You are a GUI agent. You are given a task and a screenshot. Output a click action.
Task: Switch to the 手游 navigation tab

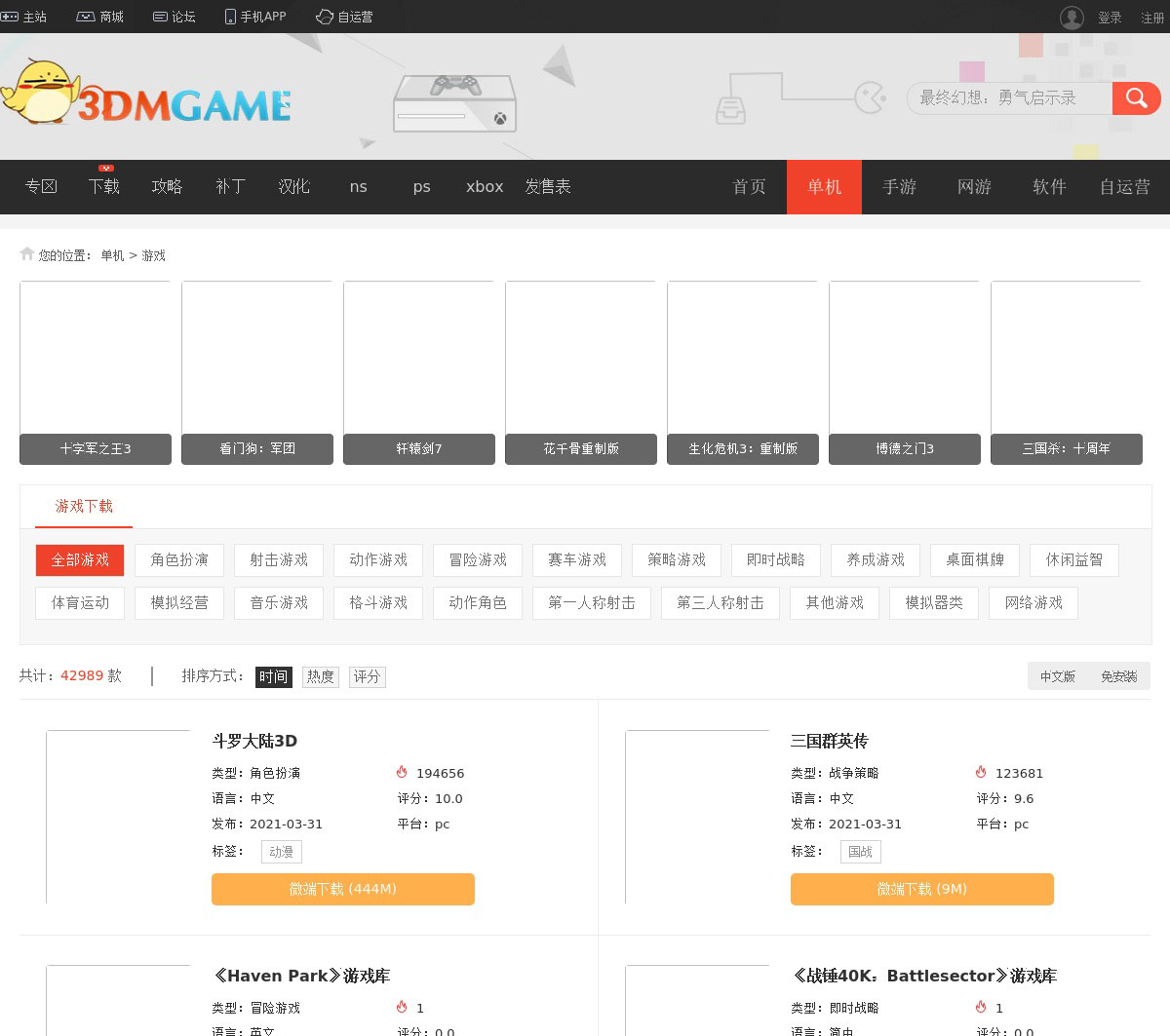tap(899, 186)
